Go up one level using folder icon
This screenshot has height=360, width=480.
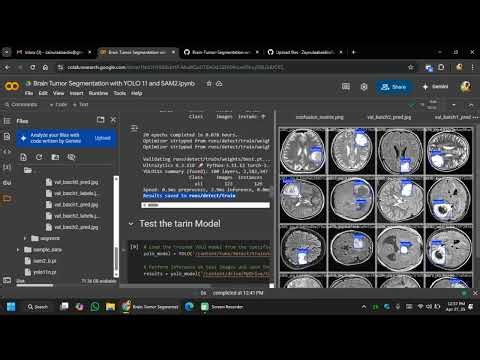pos(28,170)
